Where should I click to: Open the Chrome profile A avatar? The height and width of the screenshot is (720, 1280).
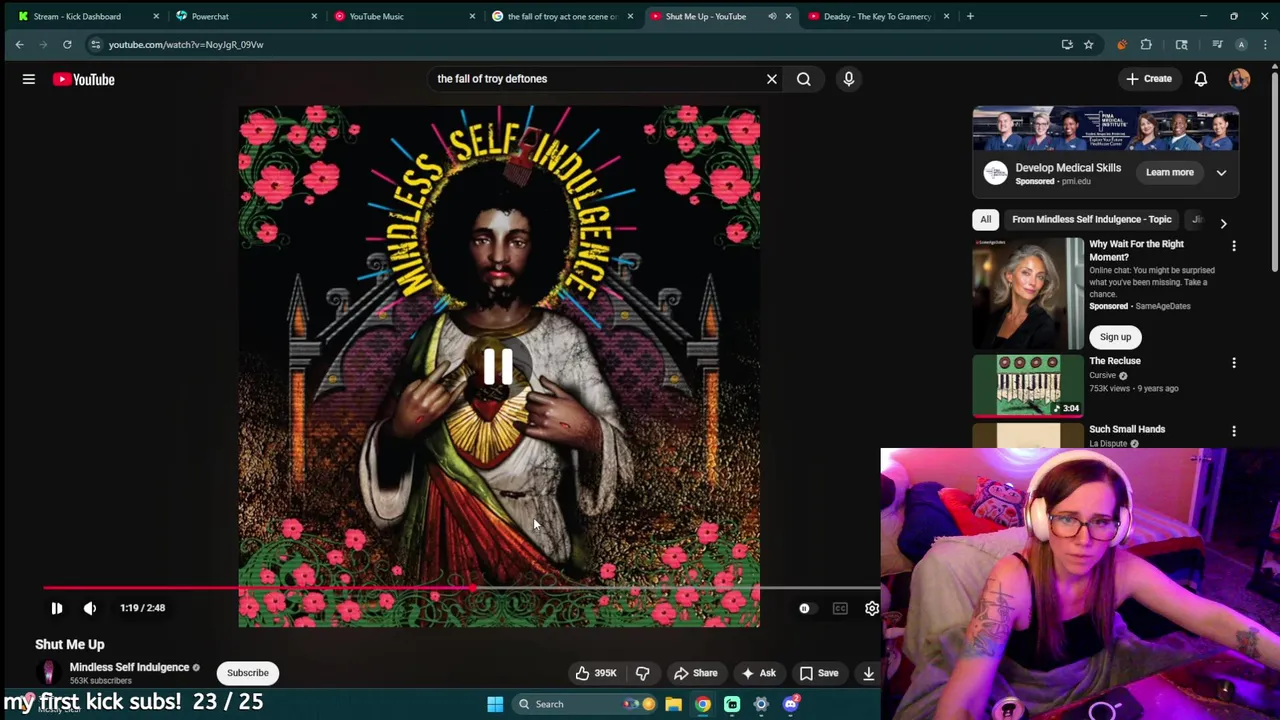click(x=1241, y=44)
